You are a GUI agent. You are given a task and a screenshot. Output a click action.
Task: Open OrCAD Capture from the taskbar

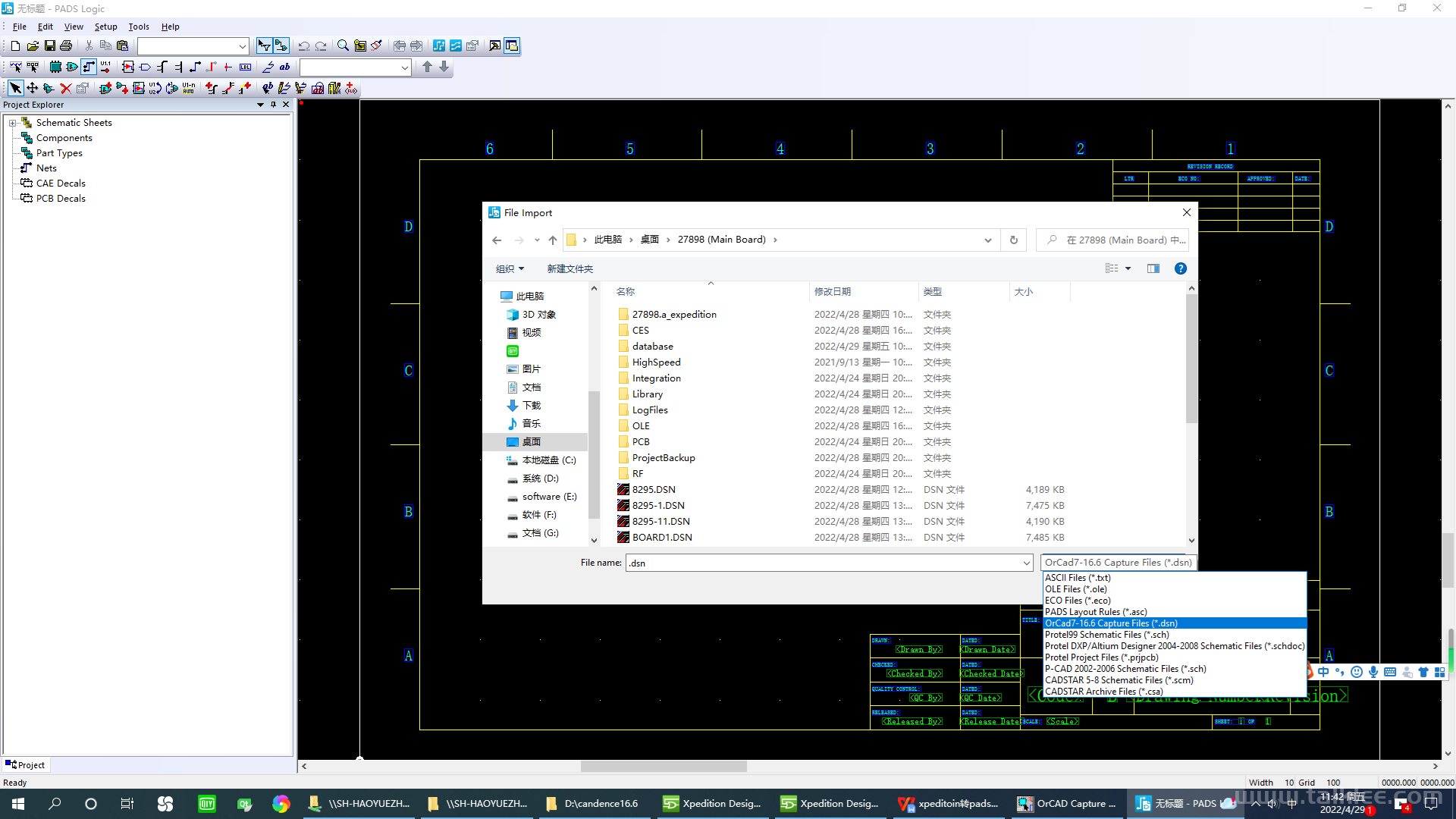pyautogui.click(x=1068, y=803)
